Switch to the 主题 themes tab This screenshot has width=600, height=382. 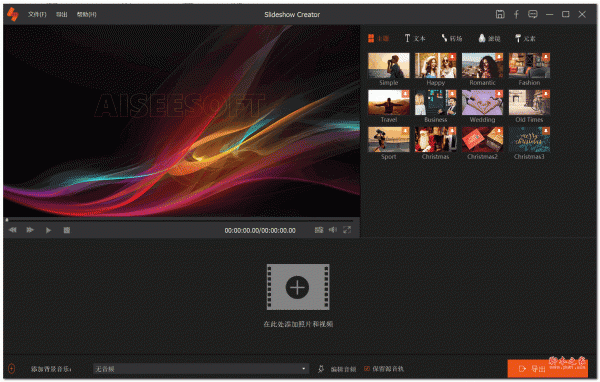(378, 38)
